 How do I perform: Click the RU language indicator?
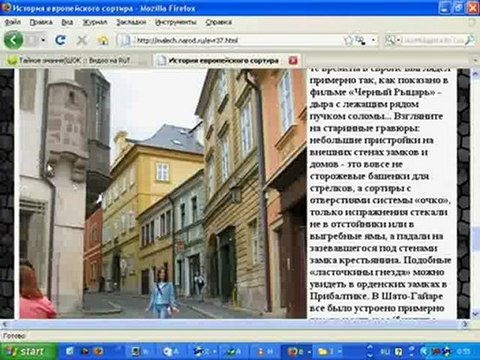coord(384,351)
